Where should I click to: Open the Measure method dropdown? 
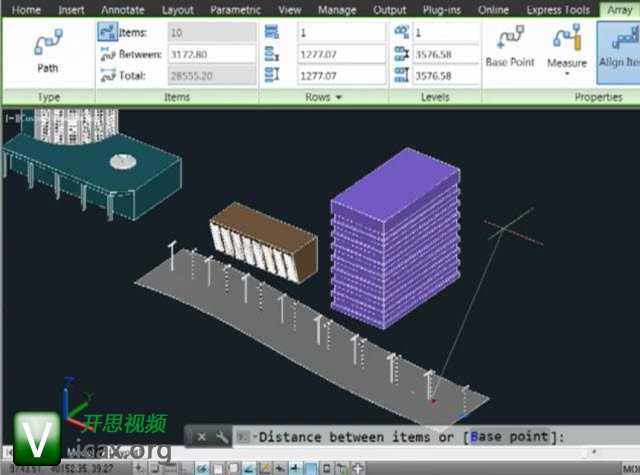coord(566,75)
